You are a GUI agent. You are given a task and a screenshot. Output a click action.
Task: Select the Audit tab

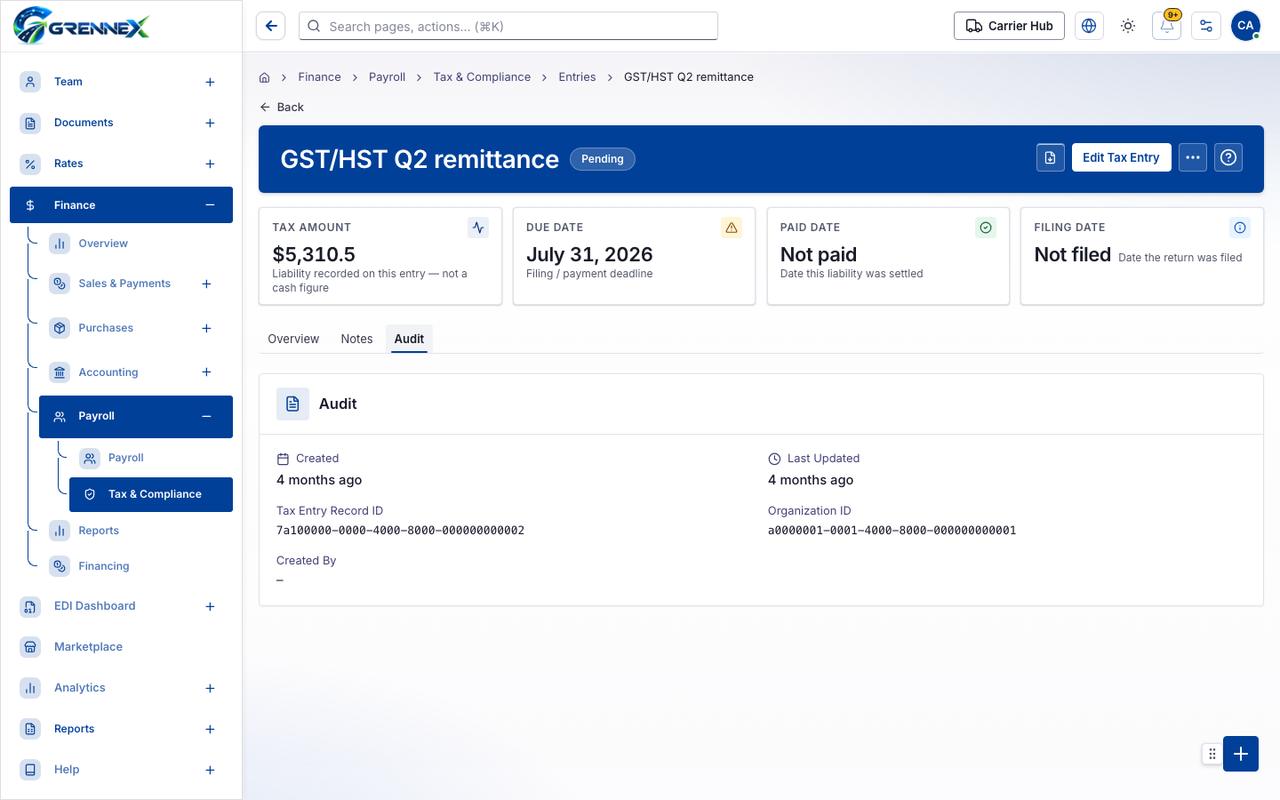[409, 339]
